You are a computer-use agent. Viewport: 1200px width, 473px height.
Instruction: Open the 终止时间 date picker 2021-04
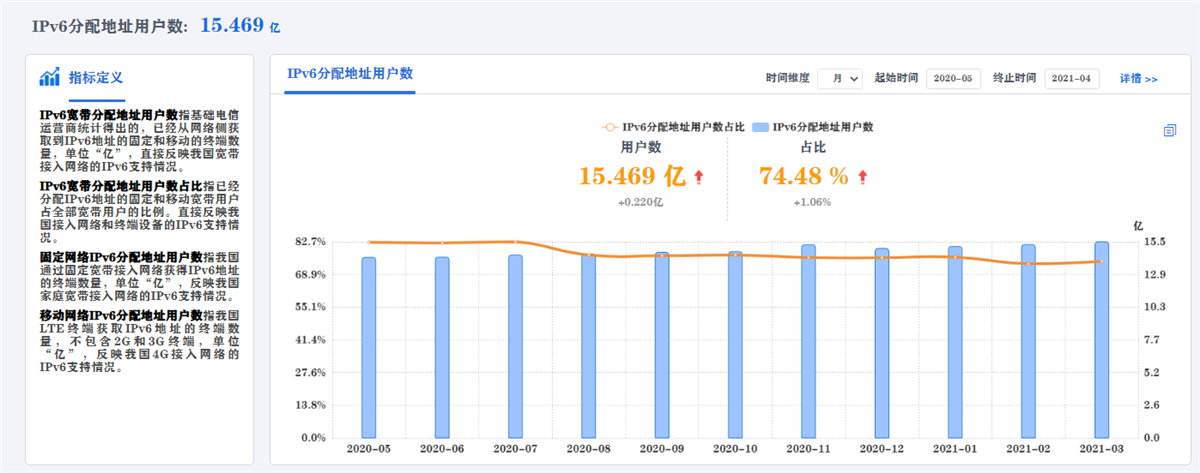(x=1072, y=78)
